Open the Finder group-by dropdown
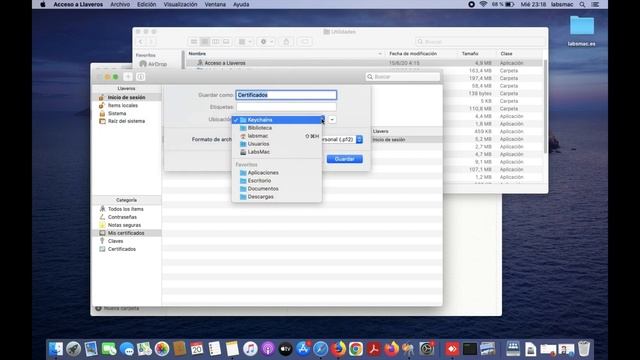 pos(245,42)
